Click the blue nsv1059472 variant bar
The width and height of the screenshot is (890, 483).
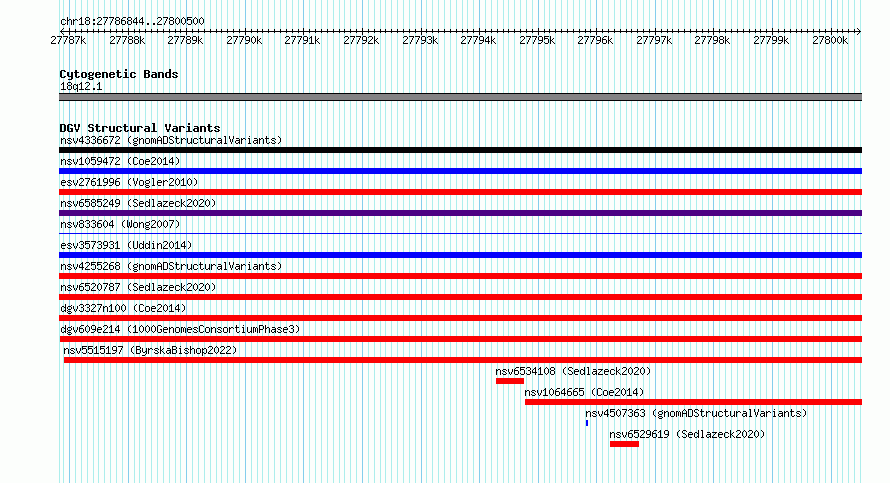pos(460,171)
